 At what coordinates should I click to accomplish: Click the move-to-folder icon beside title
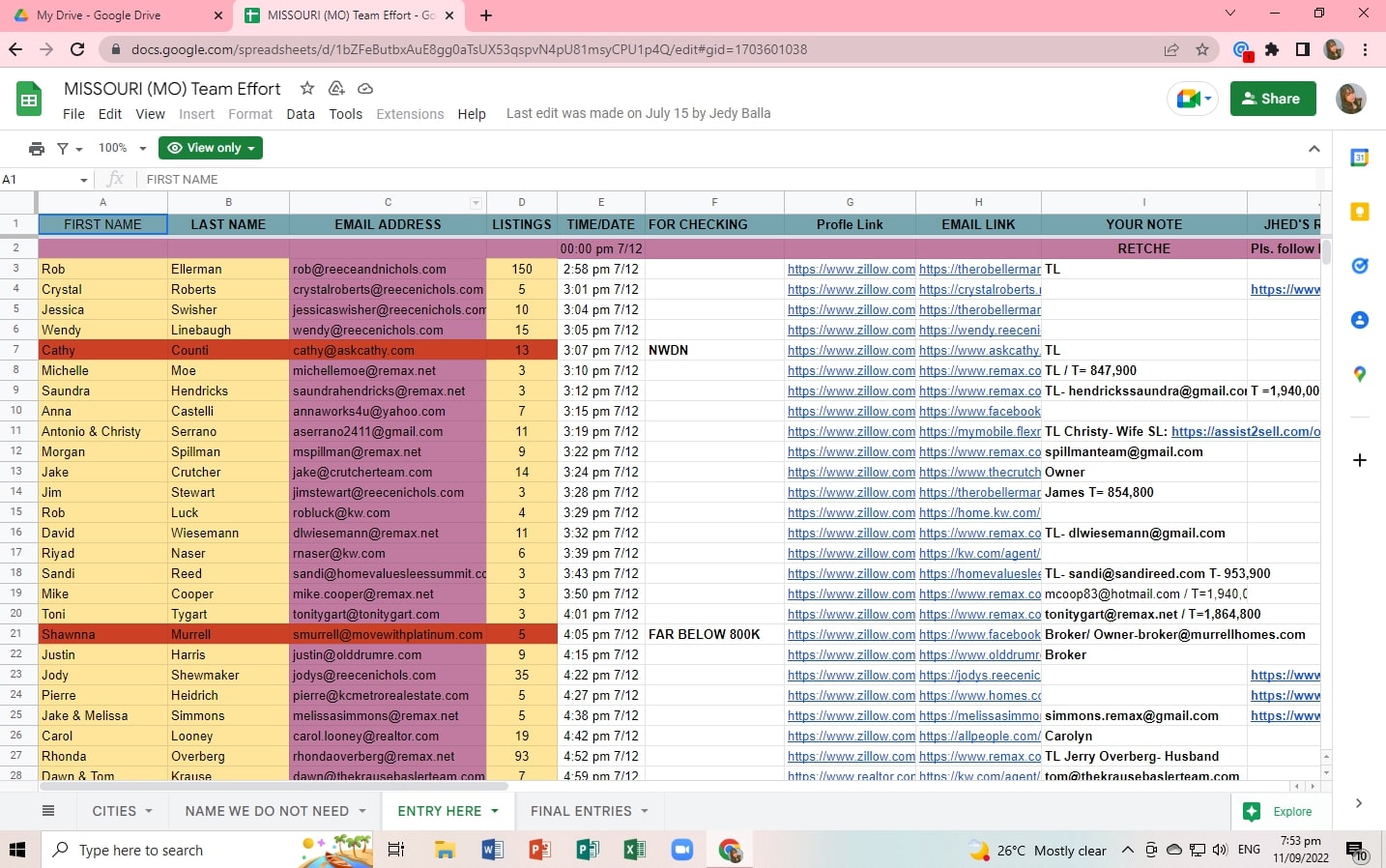(336, 88)
